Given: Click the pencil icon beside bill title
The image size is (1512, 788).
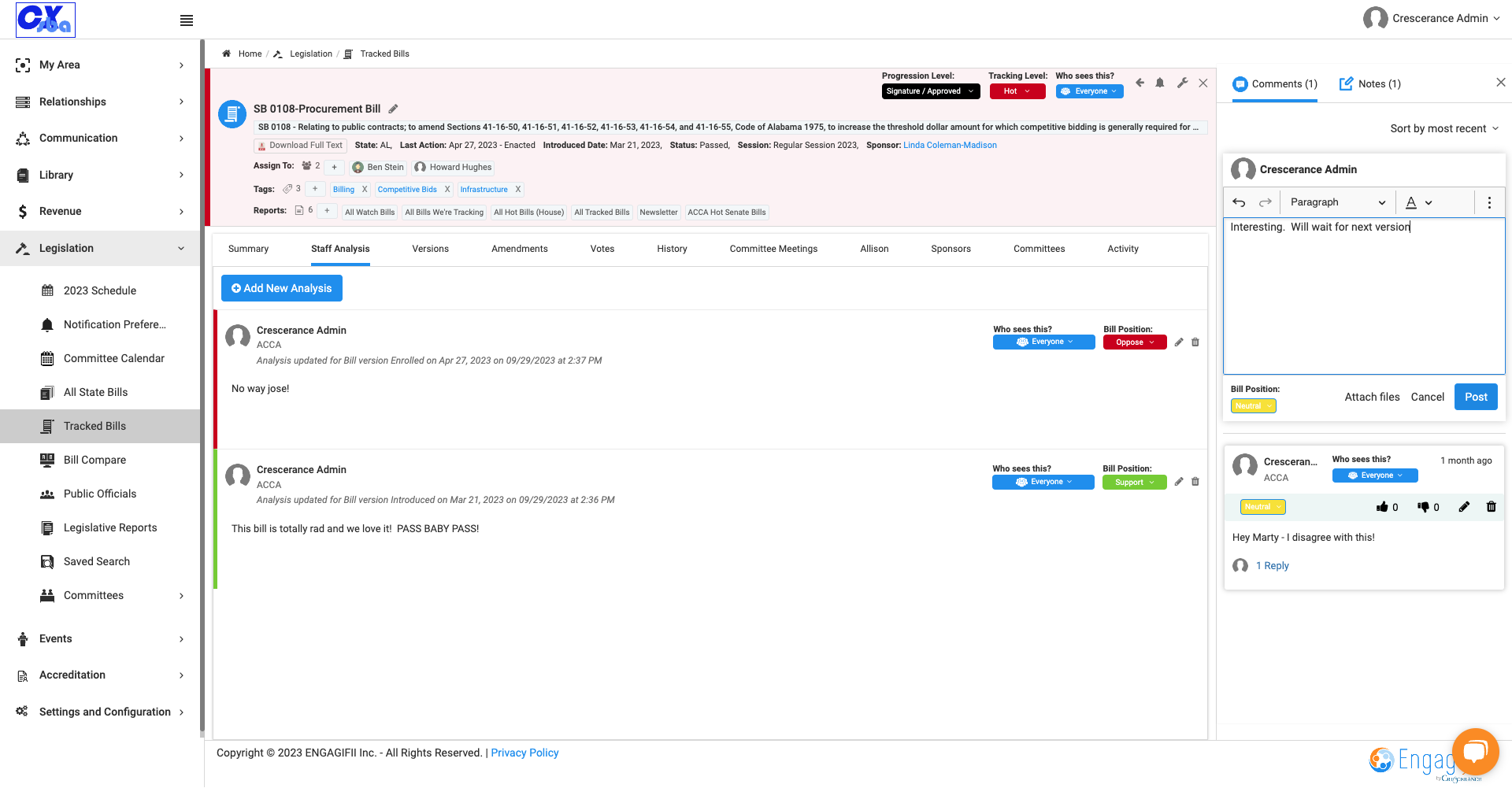Looking at the screenshot, I should 394,109.
